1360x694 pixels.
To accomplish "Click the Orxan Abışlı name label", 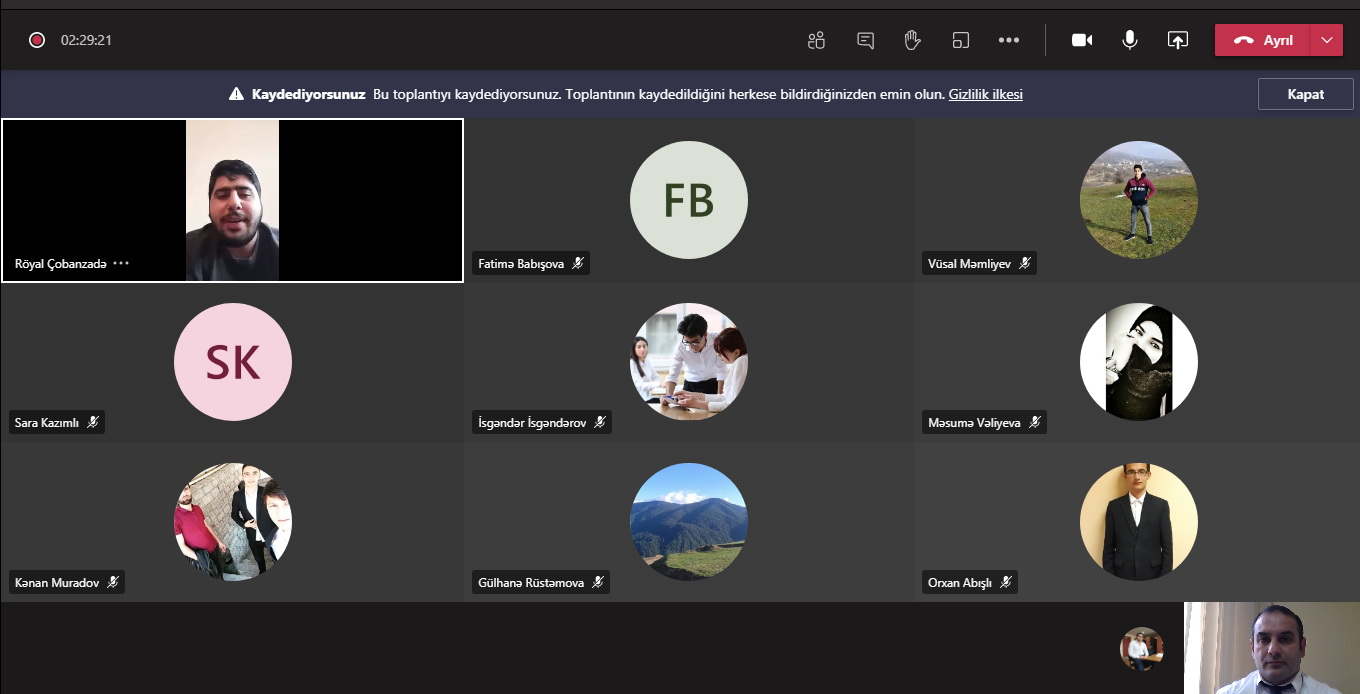I will [960, 582].
